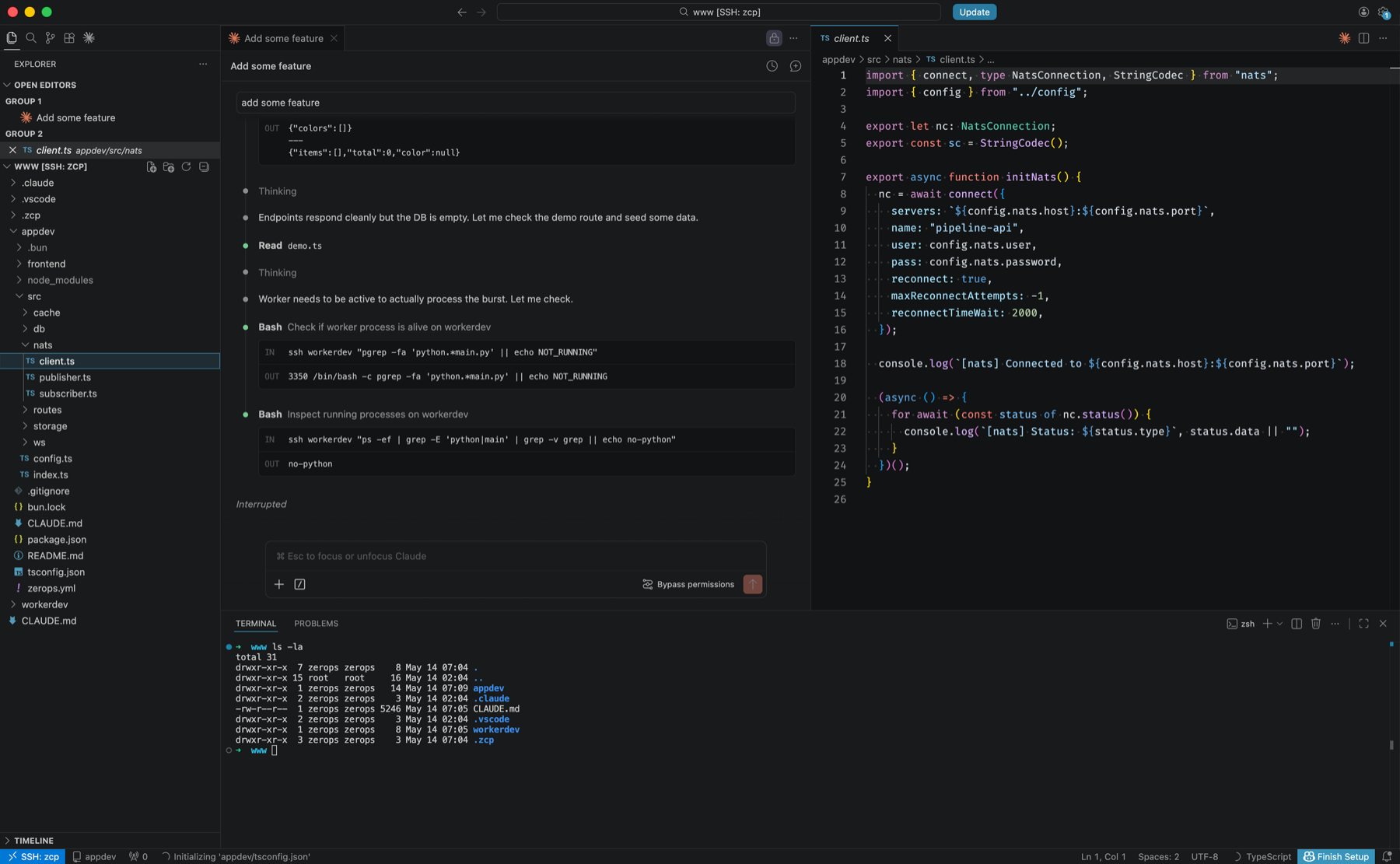The width and height of the screenshot is (1400, 864).
Task: Click the New File icon in explorer
Action: [152, 166]
